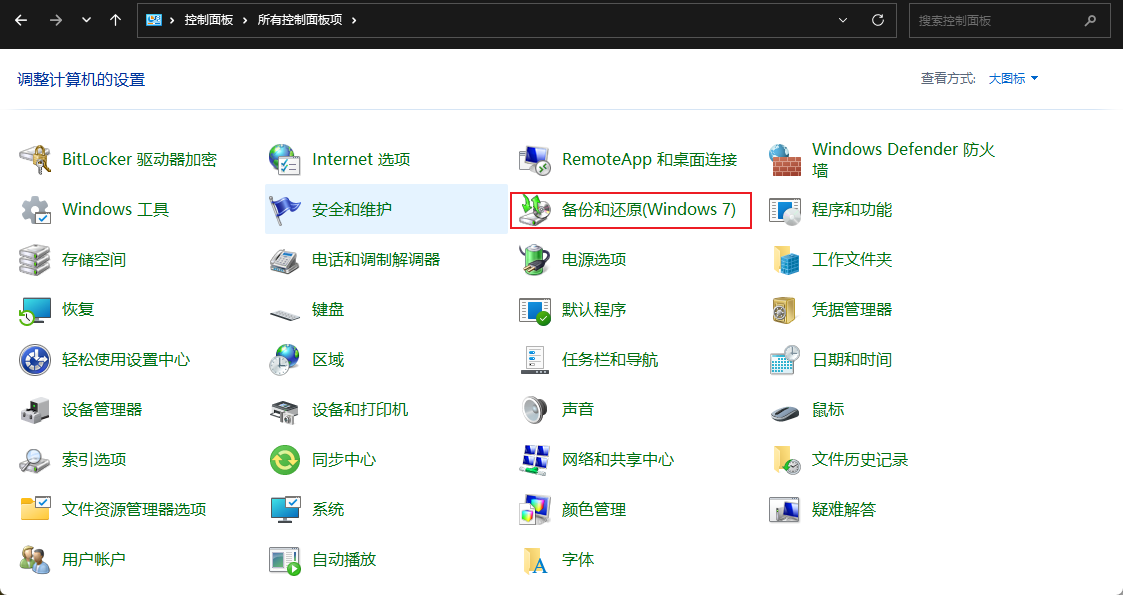
Task: Click the 区域 globe and clock icon
Action: coord(285,360)
